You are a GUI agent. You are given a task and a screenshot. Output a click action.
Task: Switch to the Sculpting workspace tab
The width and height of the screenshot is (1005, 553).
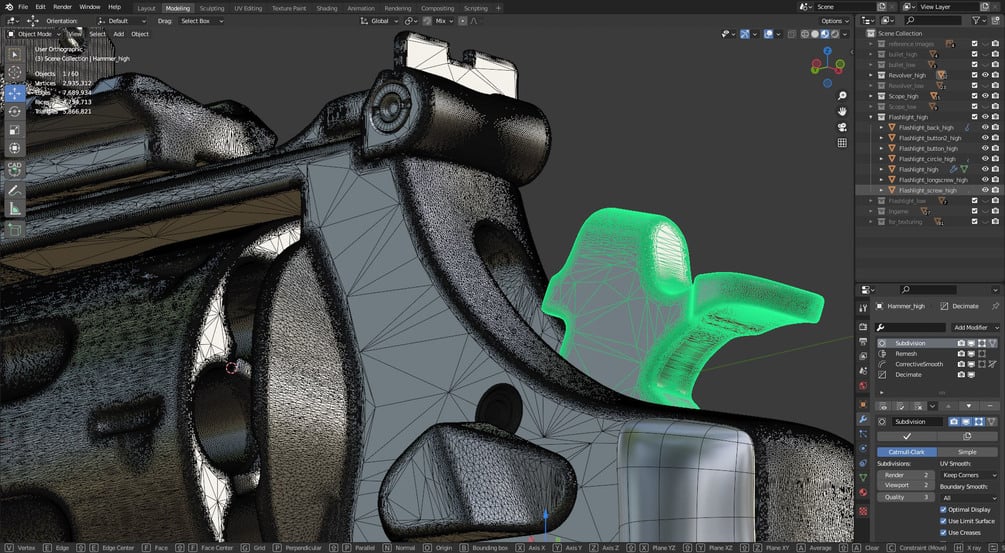pyautogui.click(x=212, y=8)
